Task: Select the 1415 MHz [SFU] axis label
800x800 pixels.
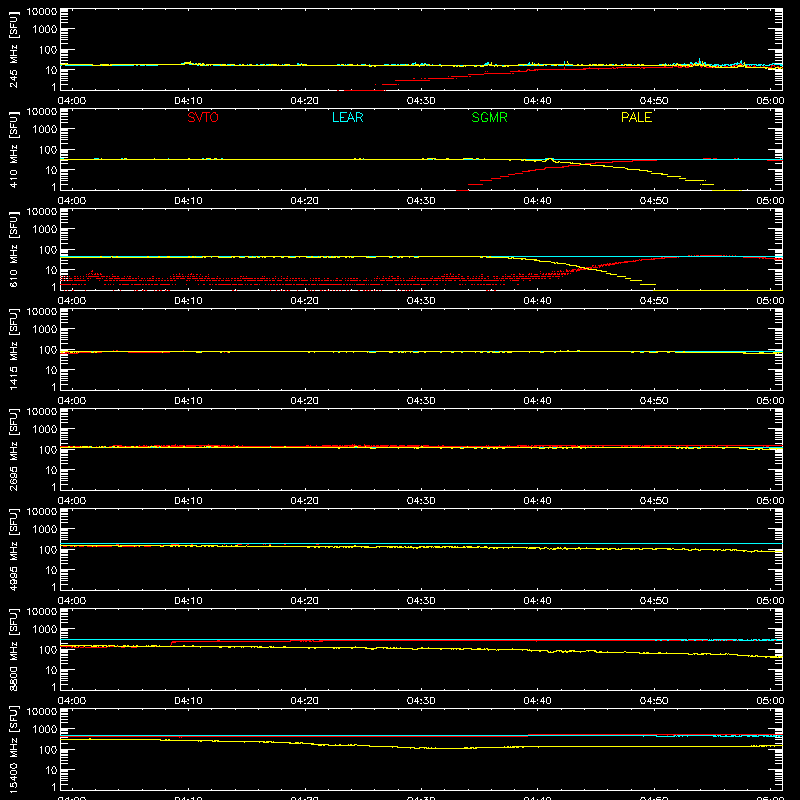Action: tap(13, 349)
